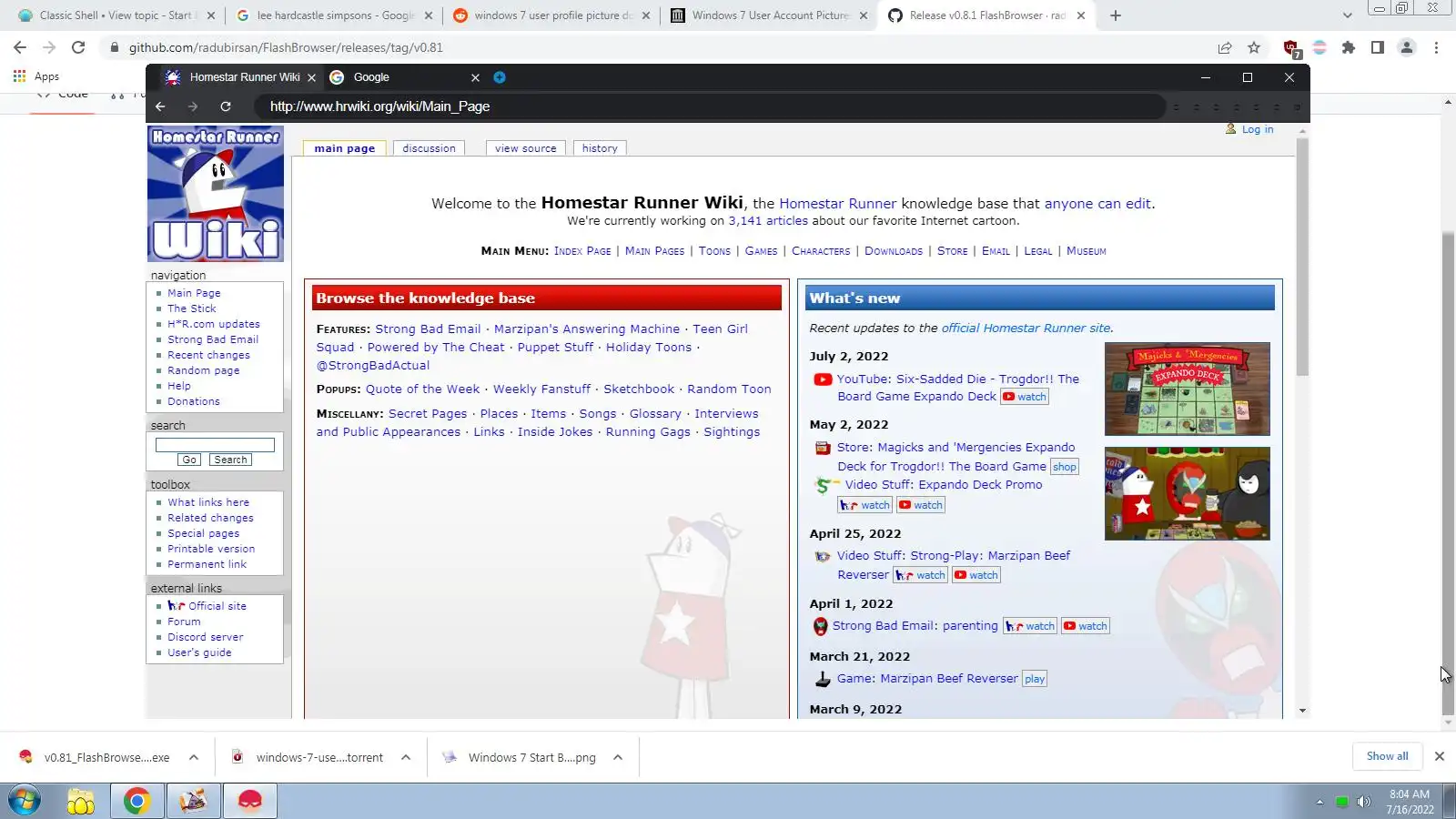
Task: Click the Go search button
Action: tap(189, 460)
